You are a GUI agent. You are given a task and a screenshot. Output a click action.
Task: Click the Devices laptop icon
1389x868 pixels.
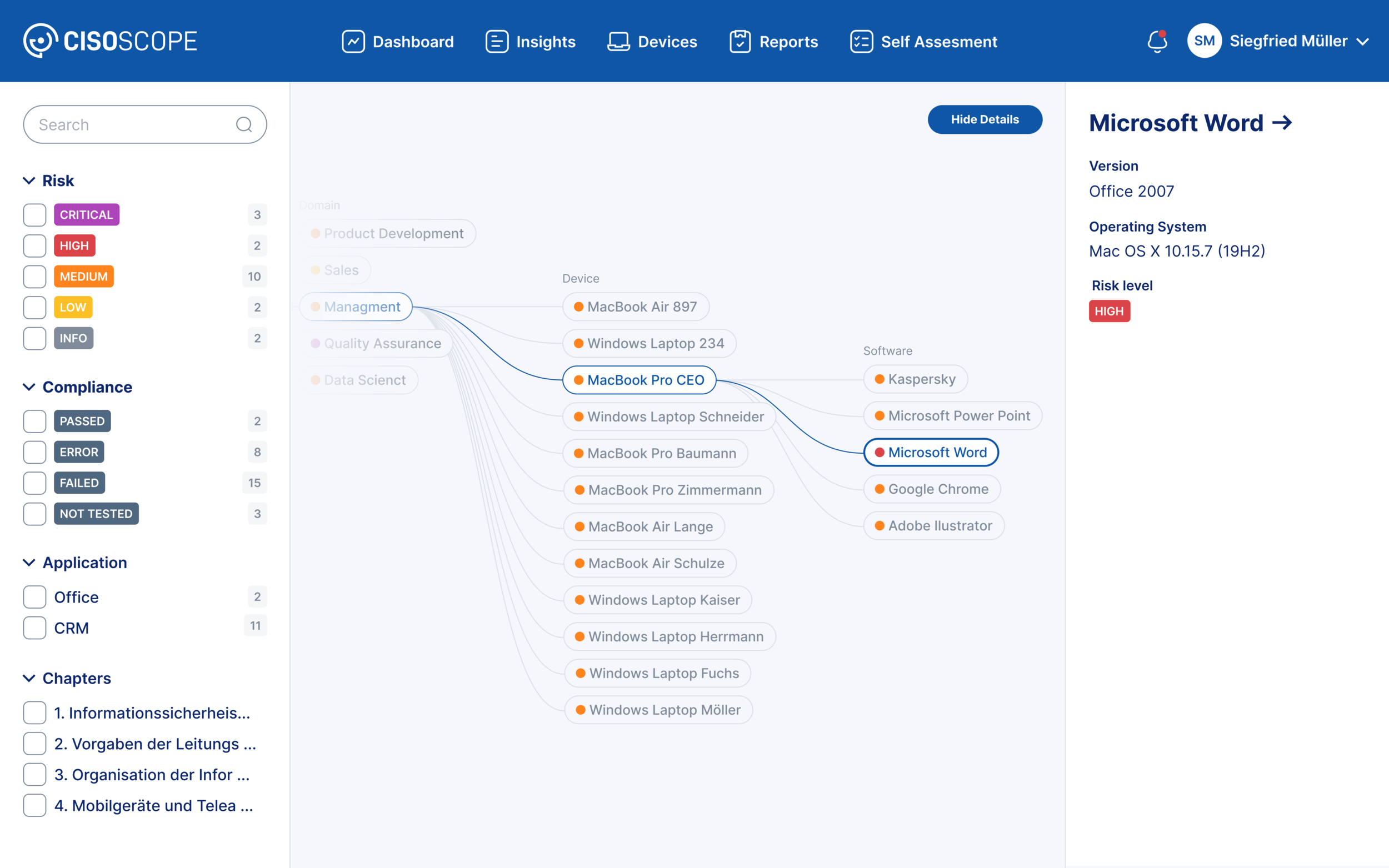[x=618, y=41]
